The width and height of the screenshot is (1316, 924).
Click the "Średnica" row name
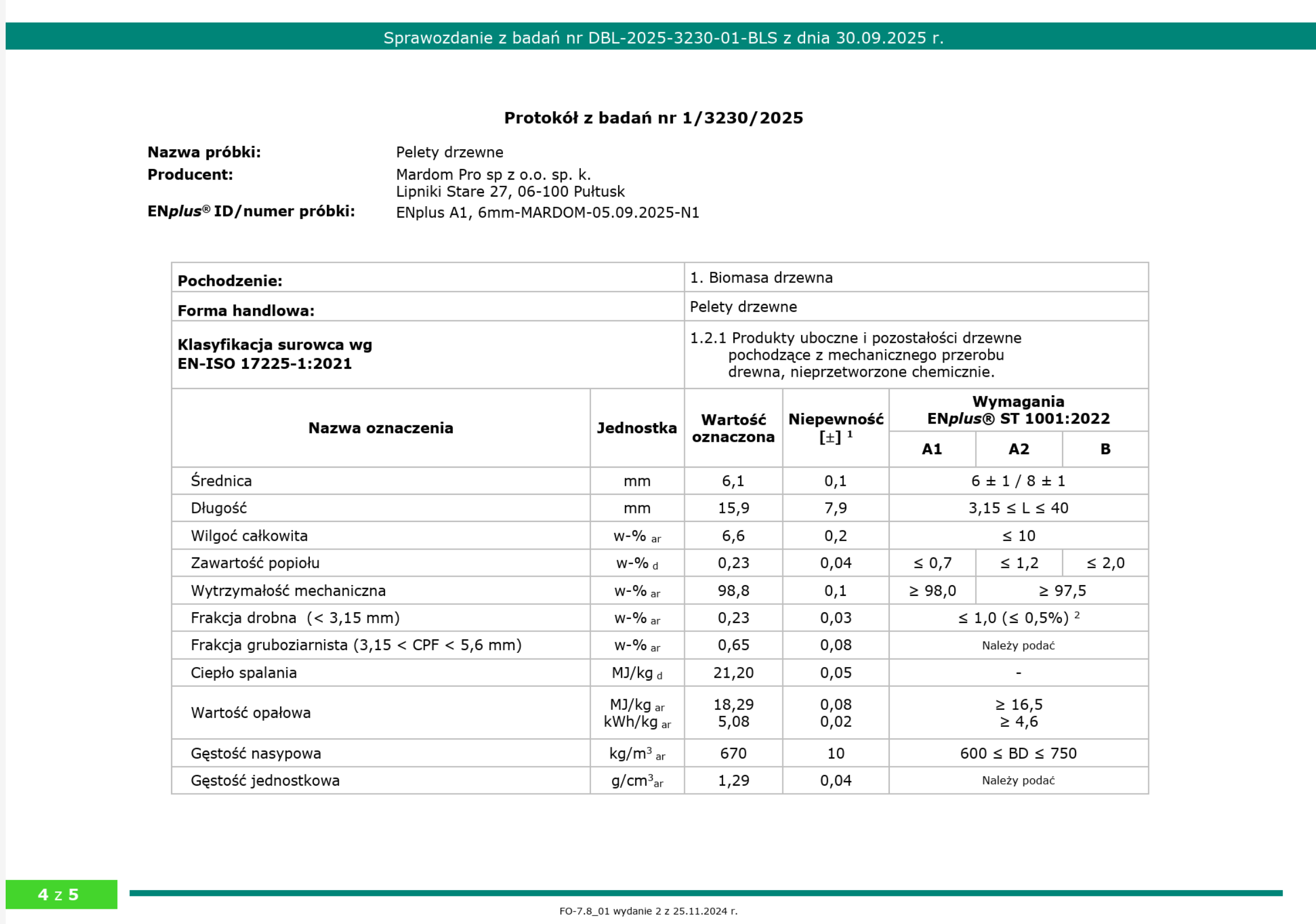[x=221, y=481]
